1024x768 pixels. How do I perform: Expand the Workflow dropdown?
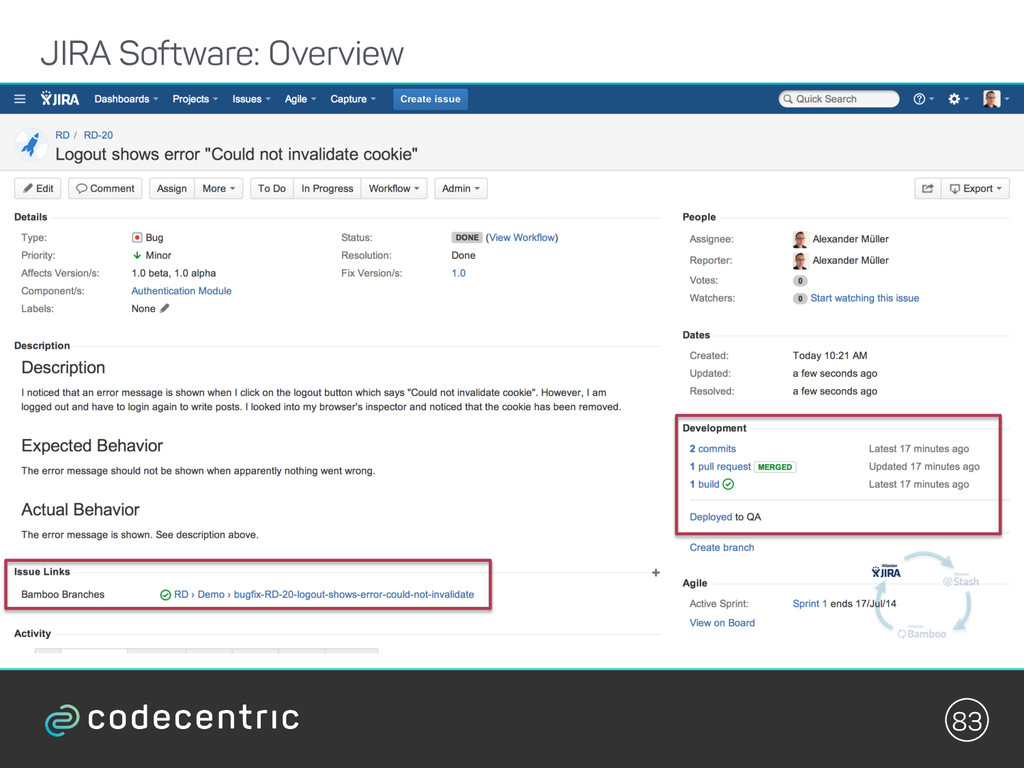coord(394,189)
